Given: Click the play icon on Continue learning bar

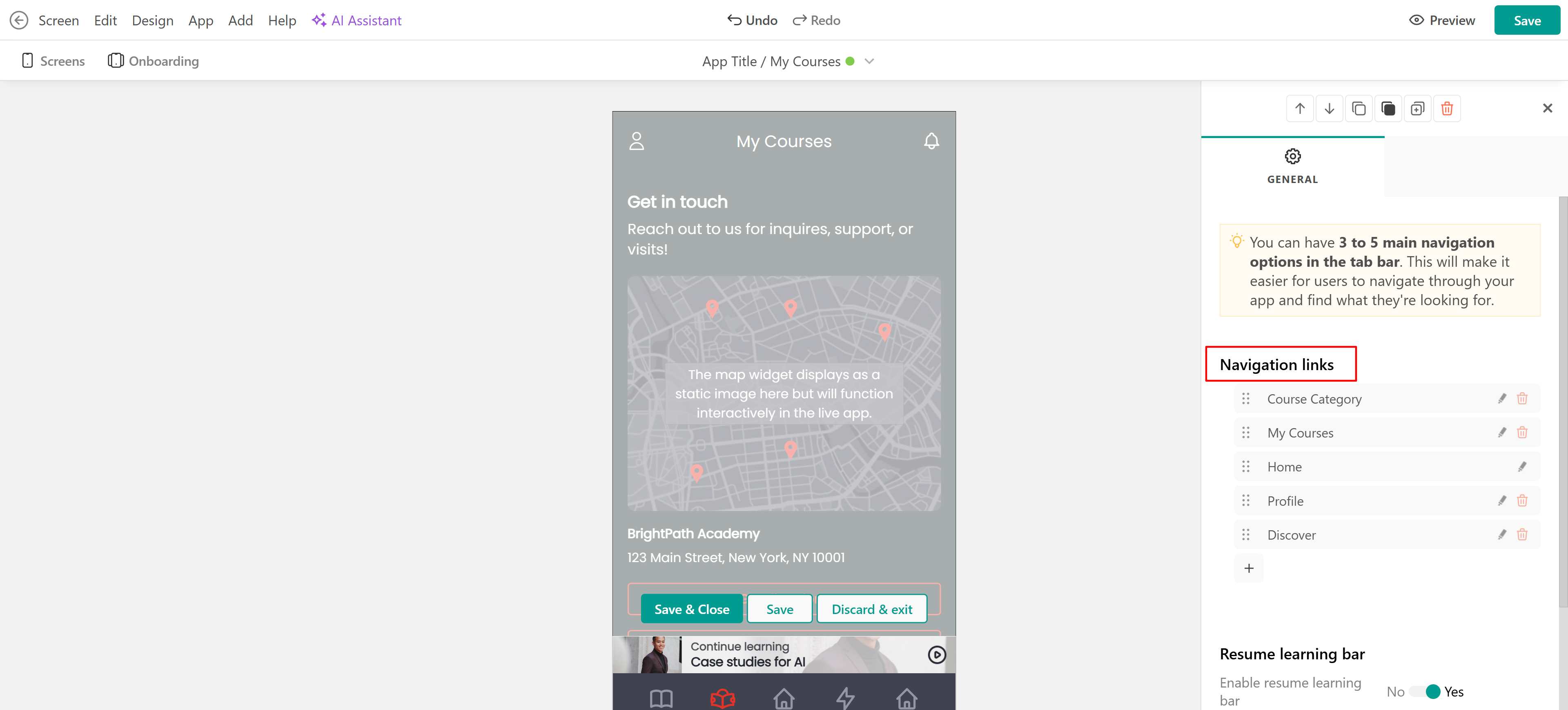Looking at the screenshot, I should (936, 654).
